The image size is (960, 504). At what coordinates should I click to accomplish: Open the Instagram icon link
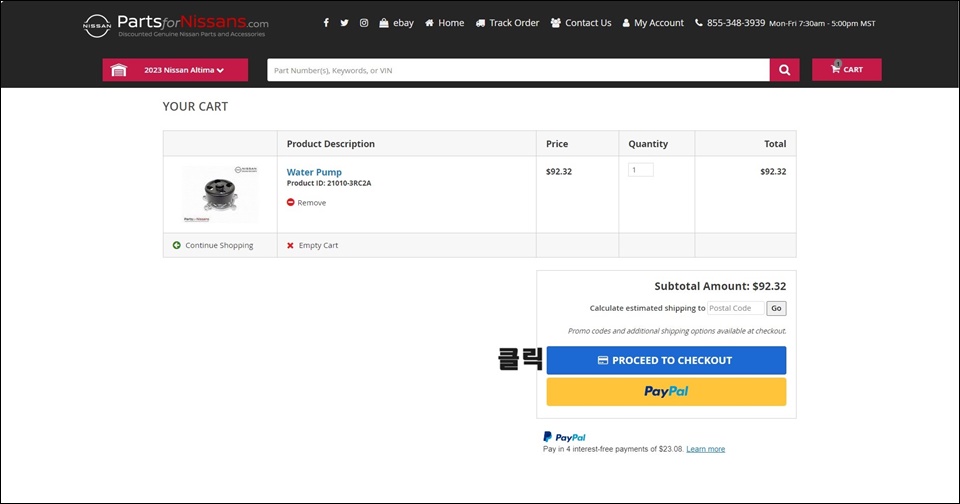point(364,23)
